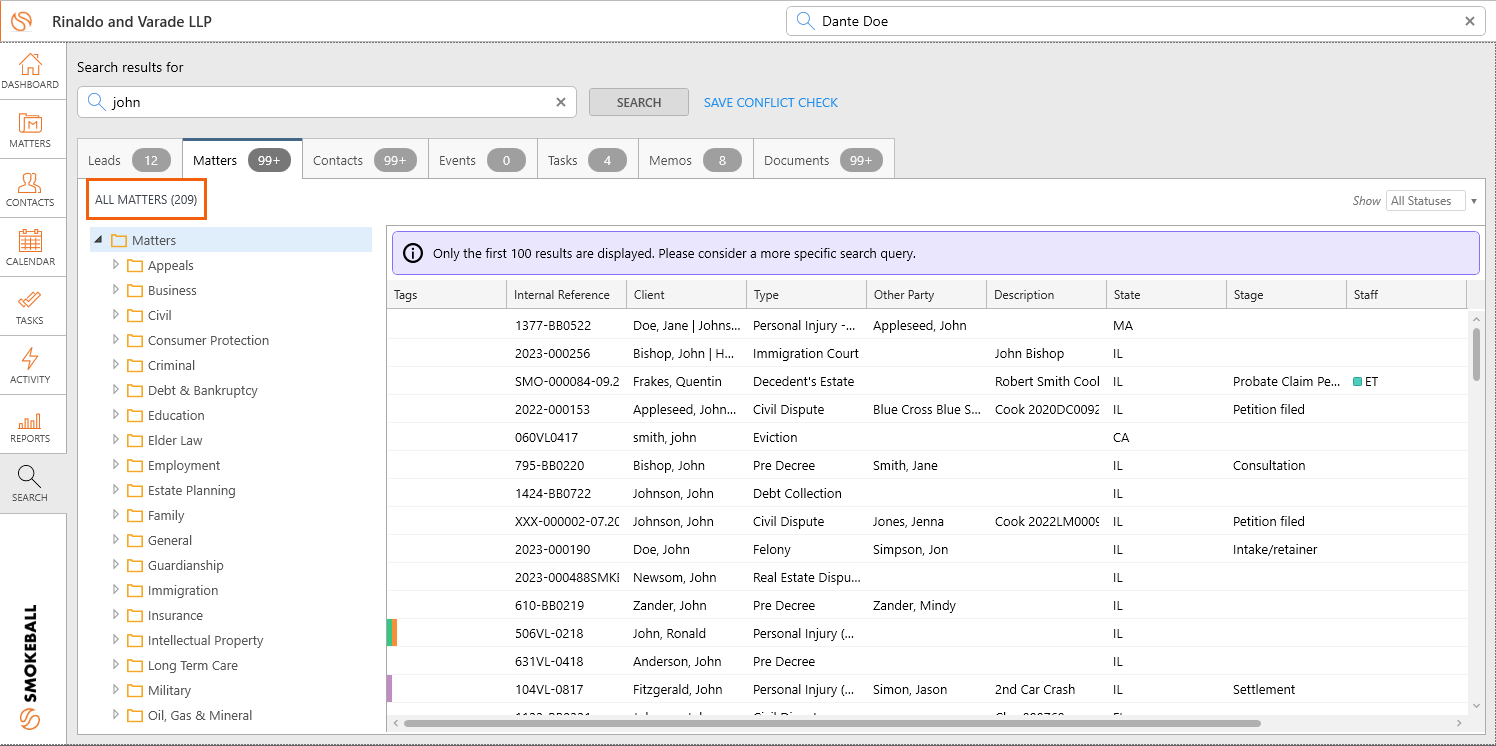
Task: Open Tasks from the sidebar
Action: pos(30,307)
